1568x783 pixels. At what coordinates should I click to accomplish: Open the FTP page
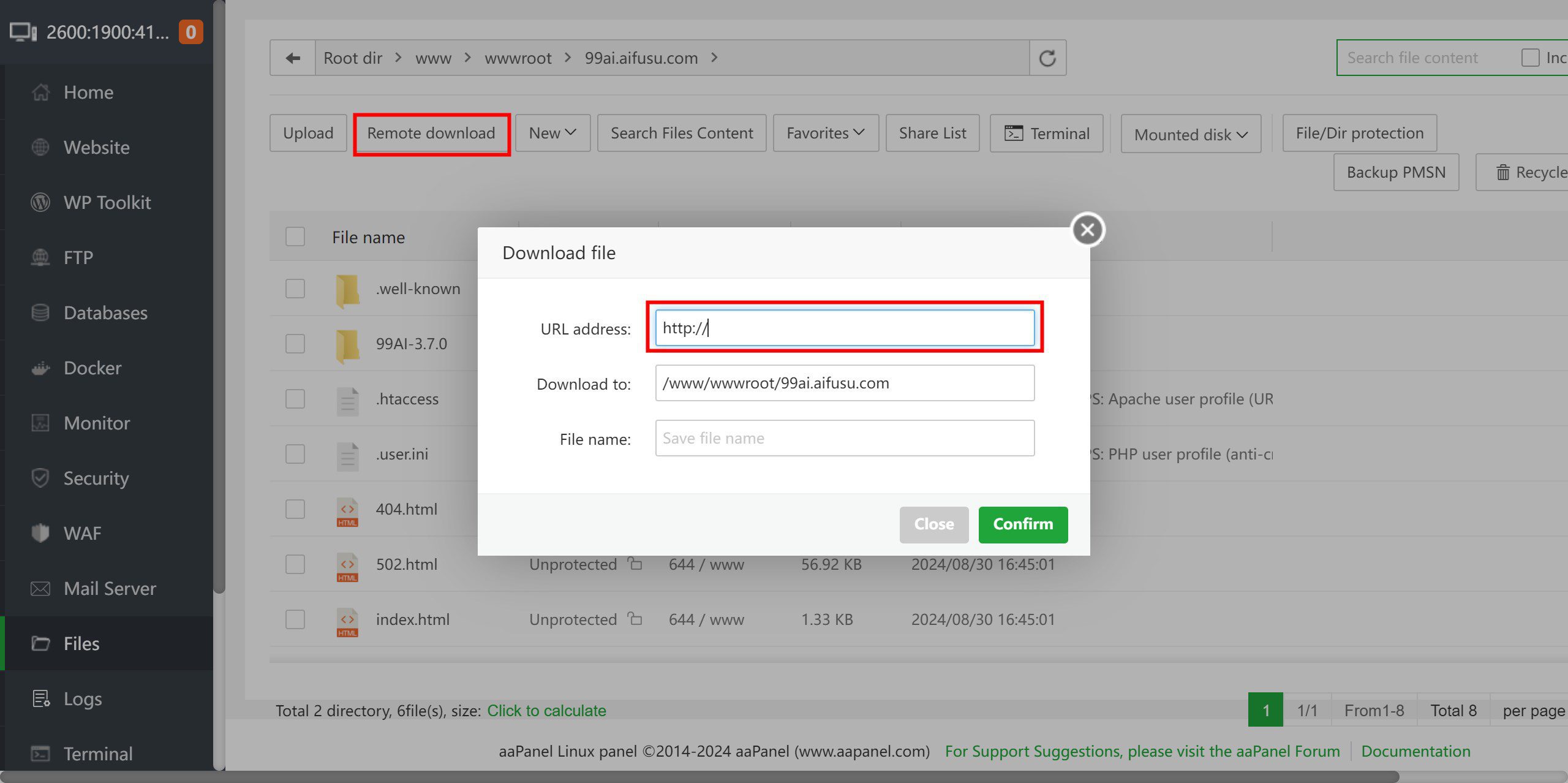click(x=78, y=257)
